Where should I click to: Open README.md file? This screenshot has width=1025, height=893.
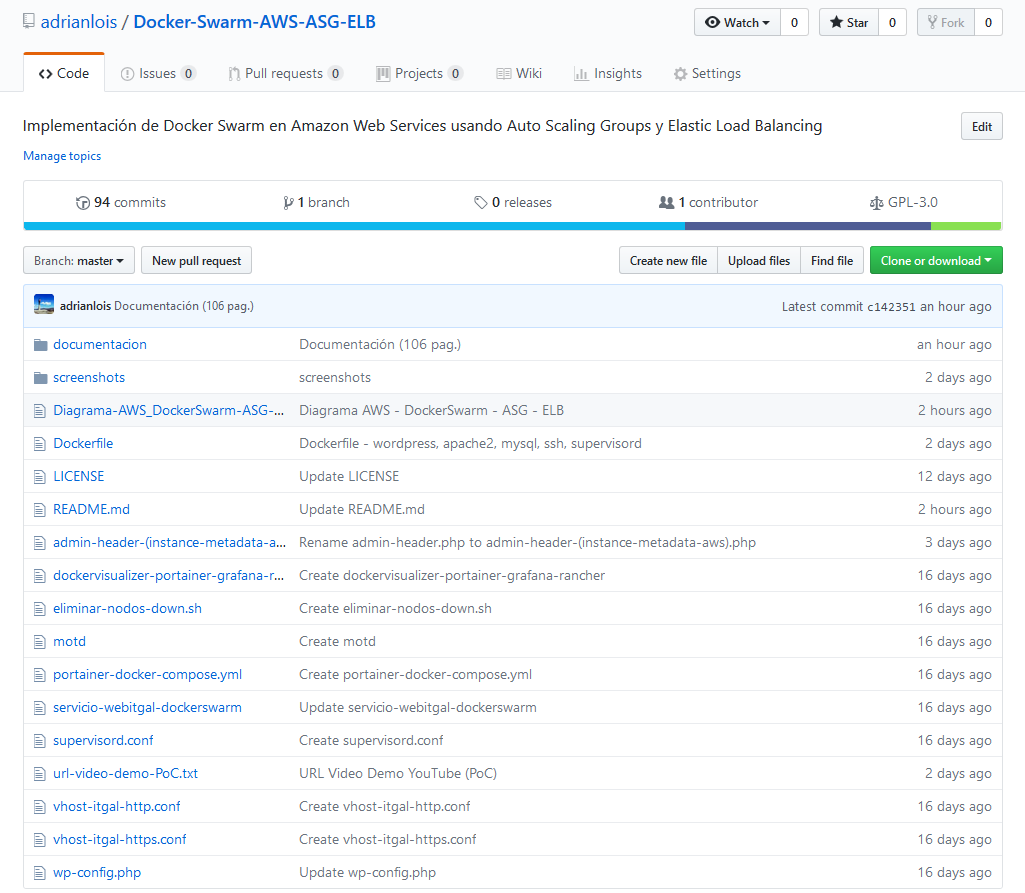pyautogui.click(x=91, y=509)
